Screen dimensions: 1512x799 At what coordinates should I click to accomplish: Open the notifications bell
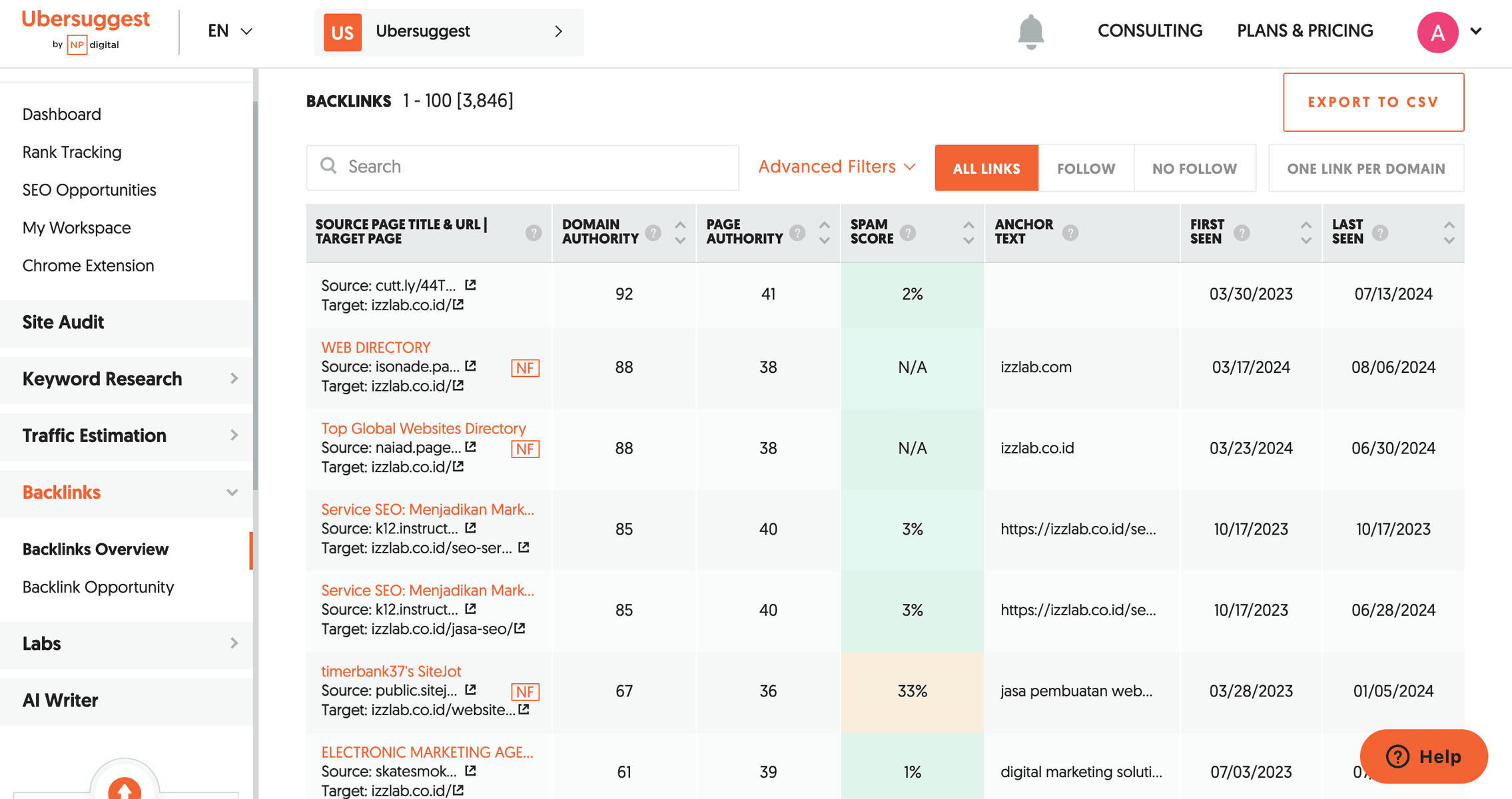pos(1030,31)
